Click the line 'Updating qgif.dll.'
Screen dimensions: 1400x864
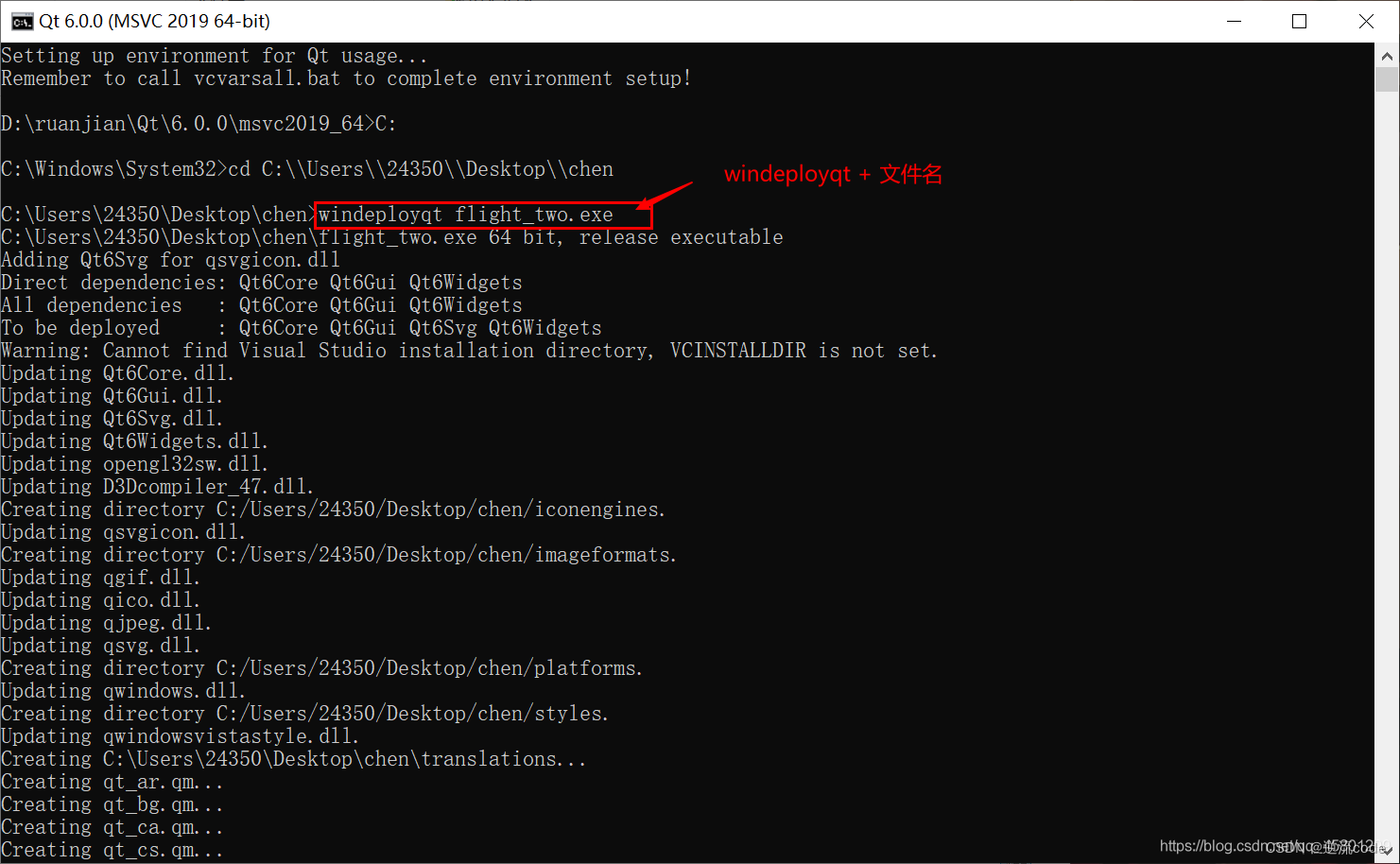pyautogui.click(x=100, y=578)
